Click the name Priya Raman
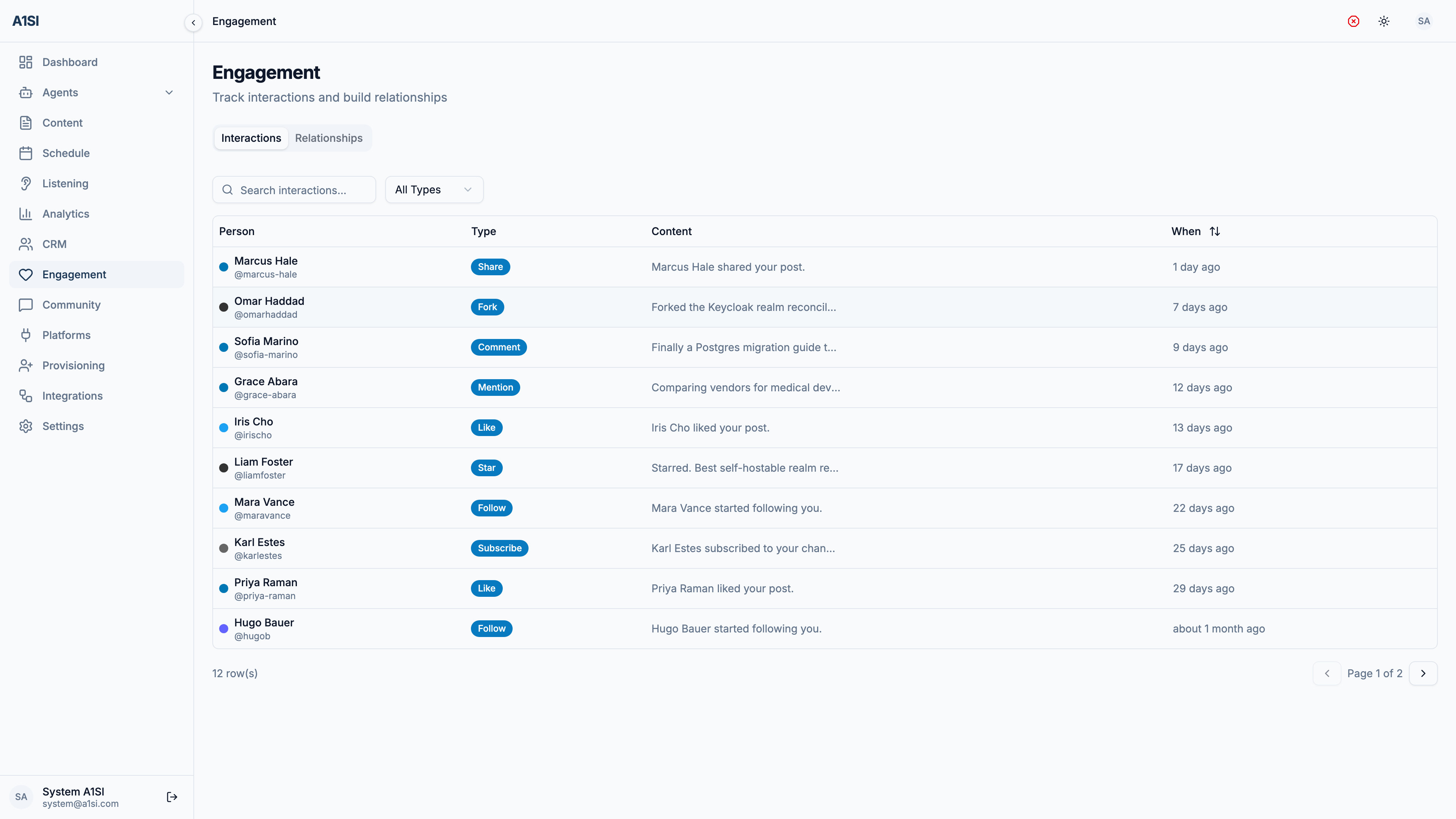Viewport: 1456px width, 819px height. pos(266,582)
